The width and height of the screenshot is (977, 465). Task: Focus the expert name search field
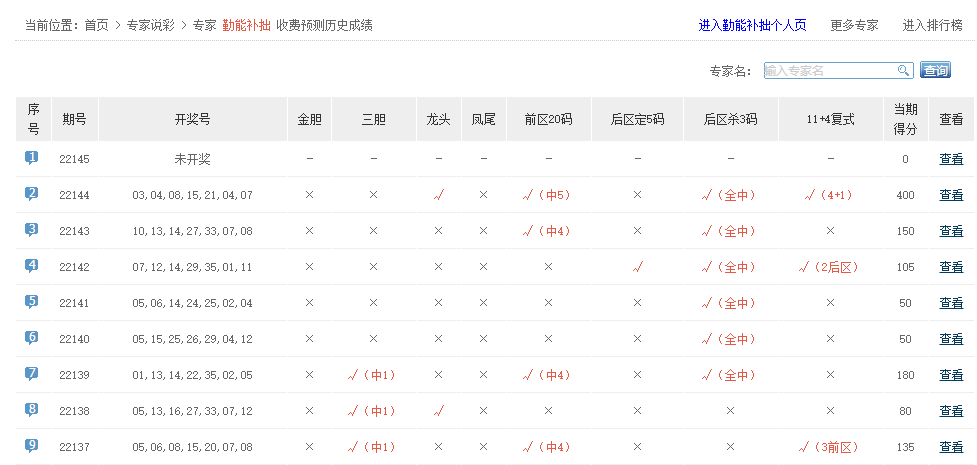coord(829,70)
